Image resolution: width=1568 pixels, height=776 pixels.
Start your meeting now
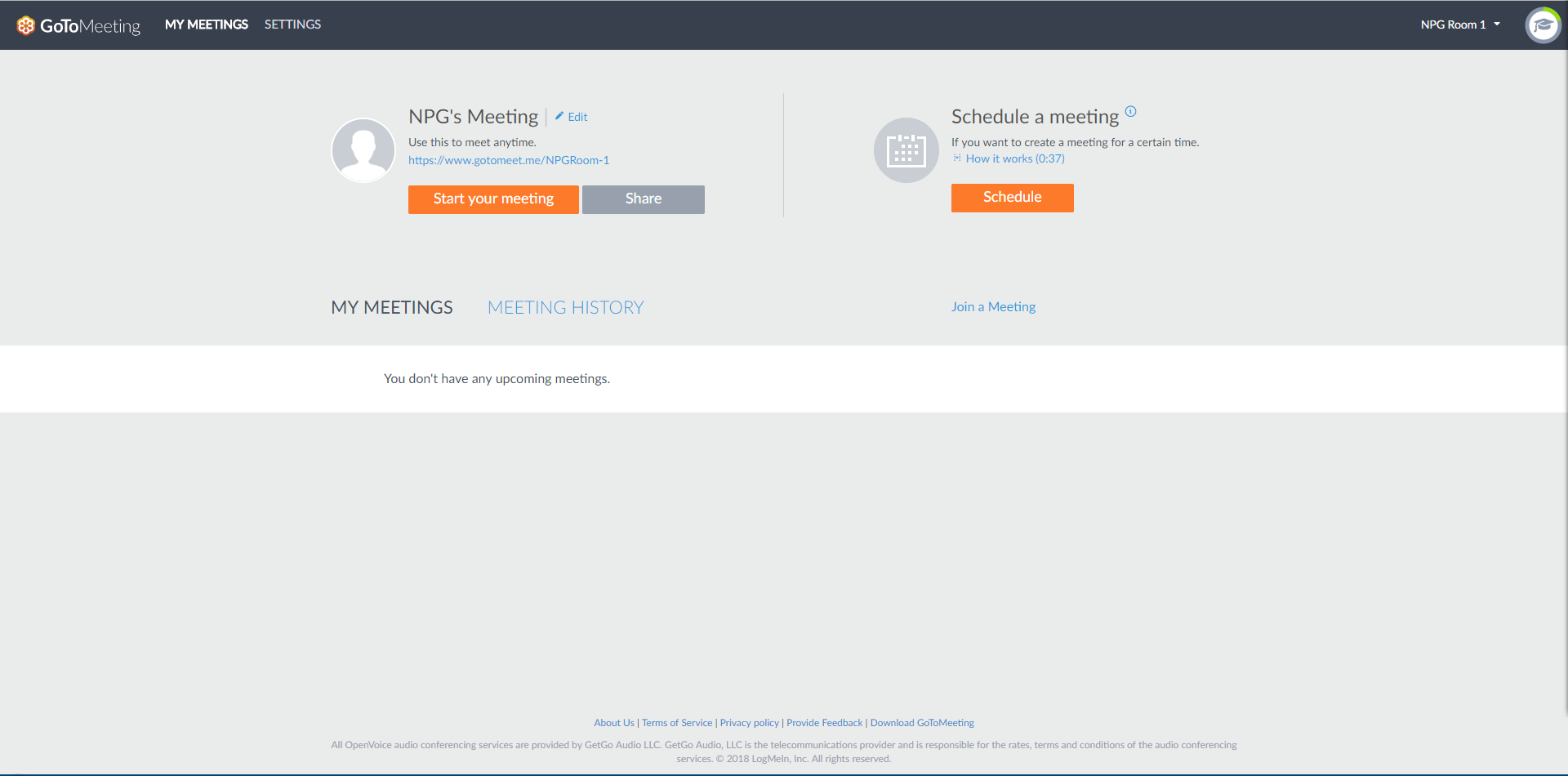493,199
